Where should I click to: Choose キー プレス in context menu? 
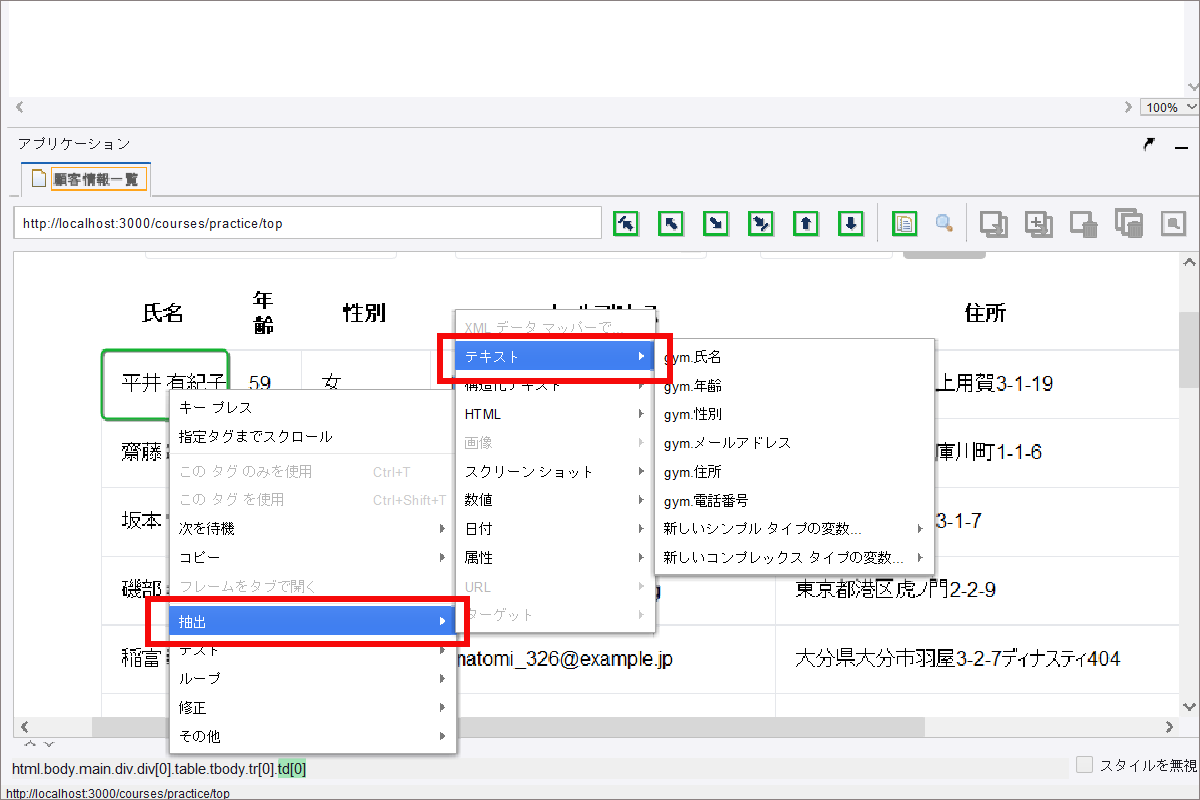coord(312,408)
